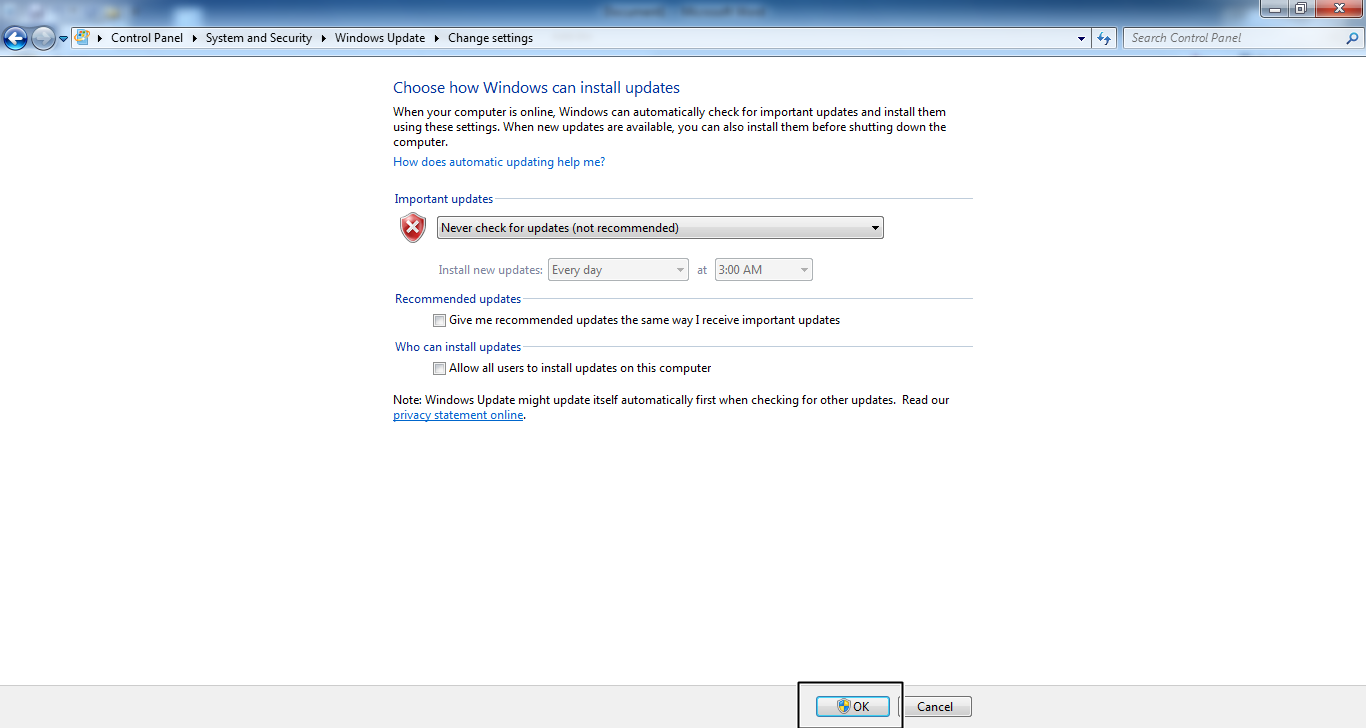Click the 'Who can install updates' label
Viewport: 1366px width, 728px height.
(458, 347)
